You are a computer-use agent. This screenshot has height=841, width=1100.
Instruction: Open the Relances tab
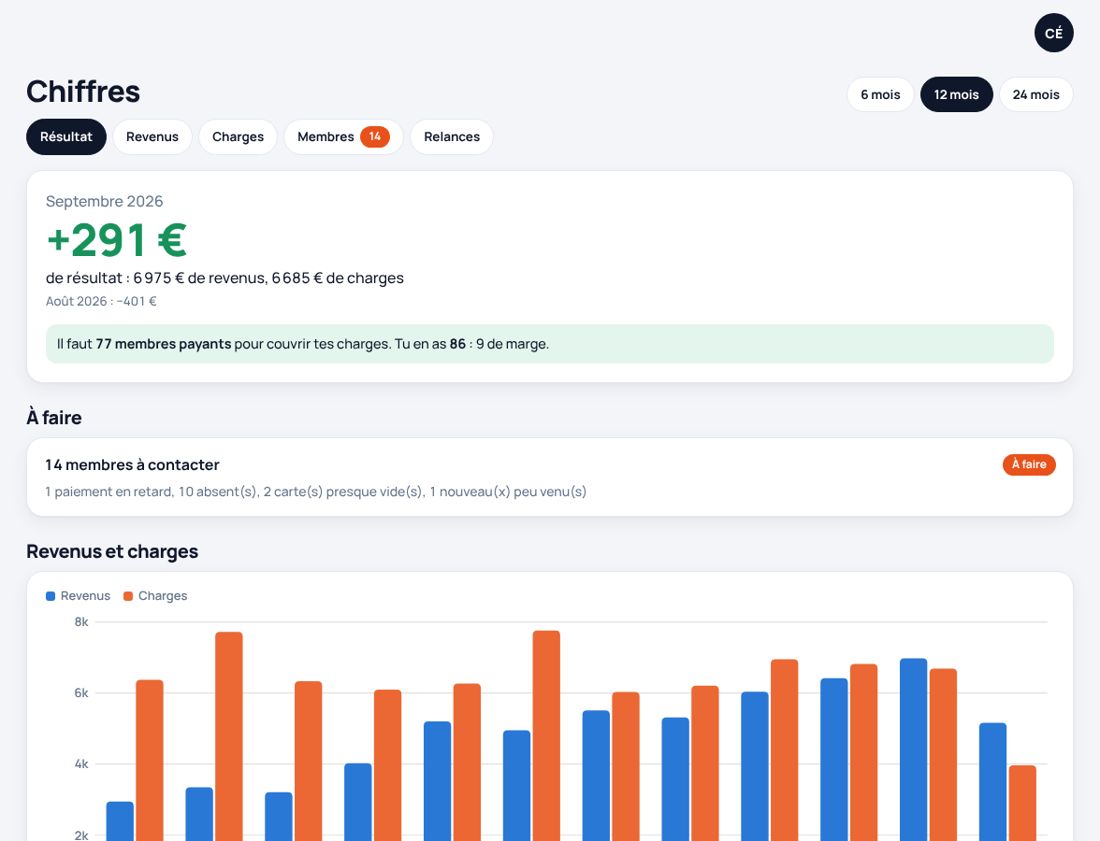pos(452,137)
